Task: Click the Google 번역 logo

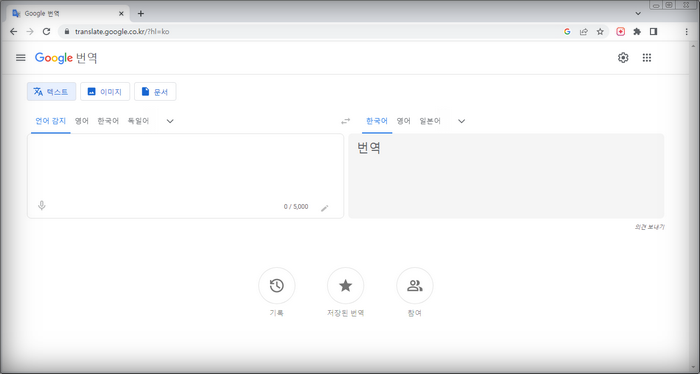Action: point(66,58)
